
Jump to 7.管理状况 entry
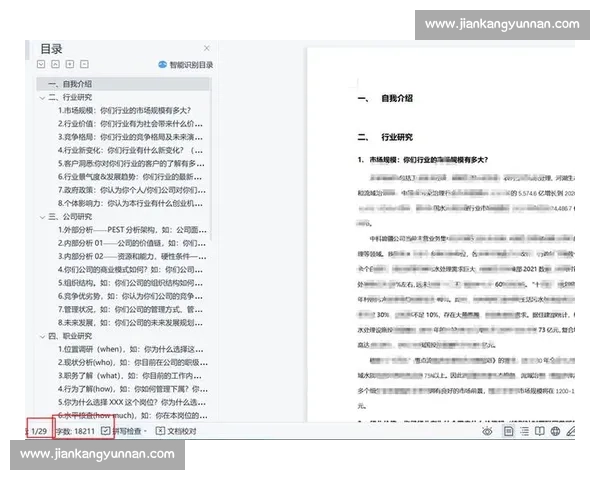tap(130, 310)
